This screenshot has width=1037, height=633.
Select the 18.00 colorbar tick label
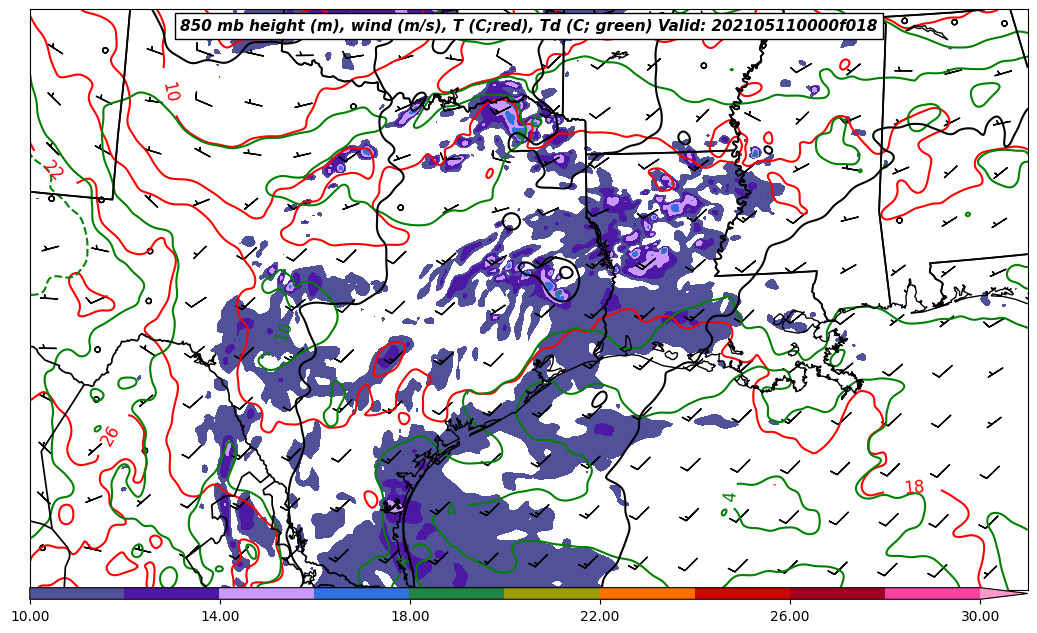click(x=410, y=617)
